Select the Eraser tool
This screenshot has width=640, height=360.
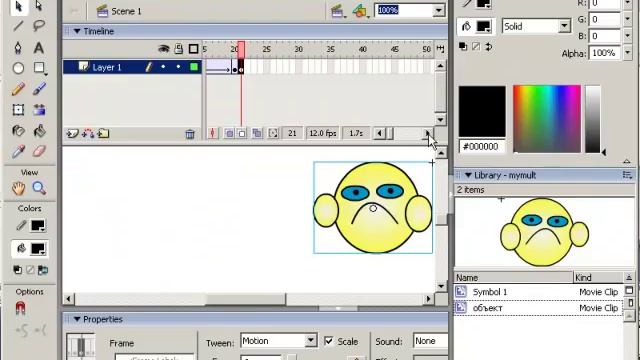click(39, 151)
